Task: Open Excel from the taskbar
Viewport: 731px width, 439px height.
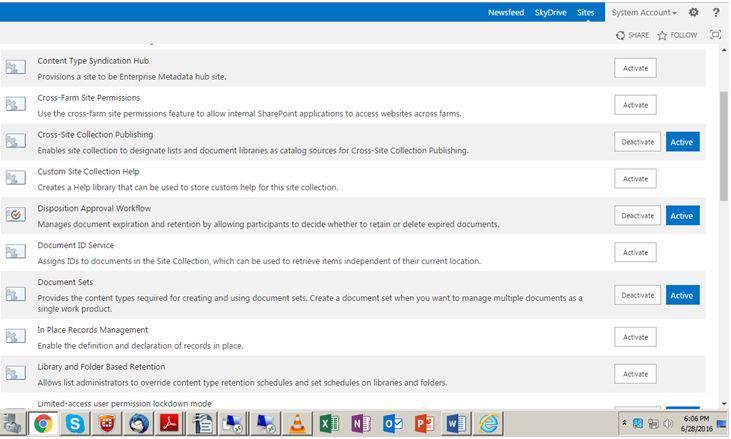Action: [329, 424]
